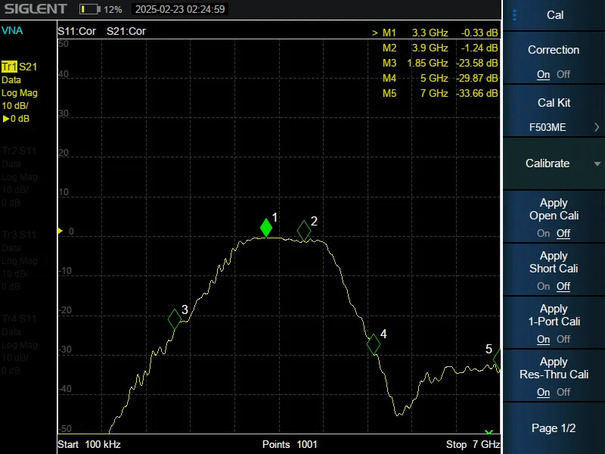This screenshot has height=454, width=605.
Task: Select the dimmed Tr2 S11 trace
Action: [x=19, y=151]
